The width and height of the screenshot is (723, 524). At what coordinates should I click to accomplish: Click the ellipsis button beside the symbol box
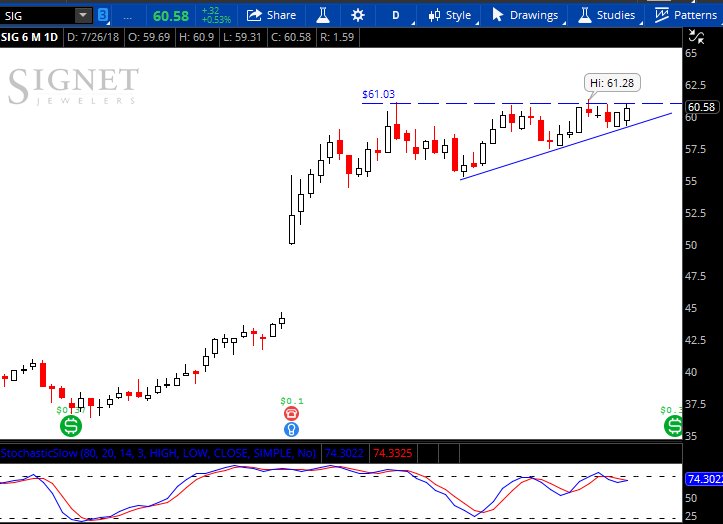(127, 16)
